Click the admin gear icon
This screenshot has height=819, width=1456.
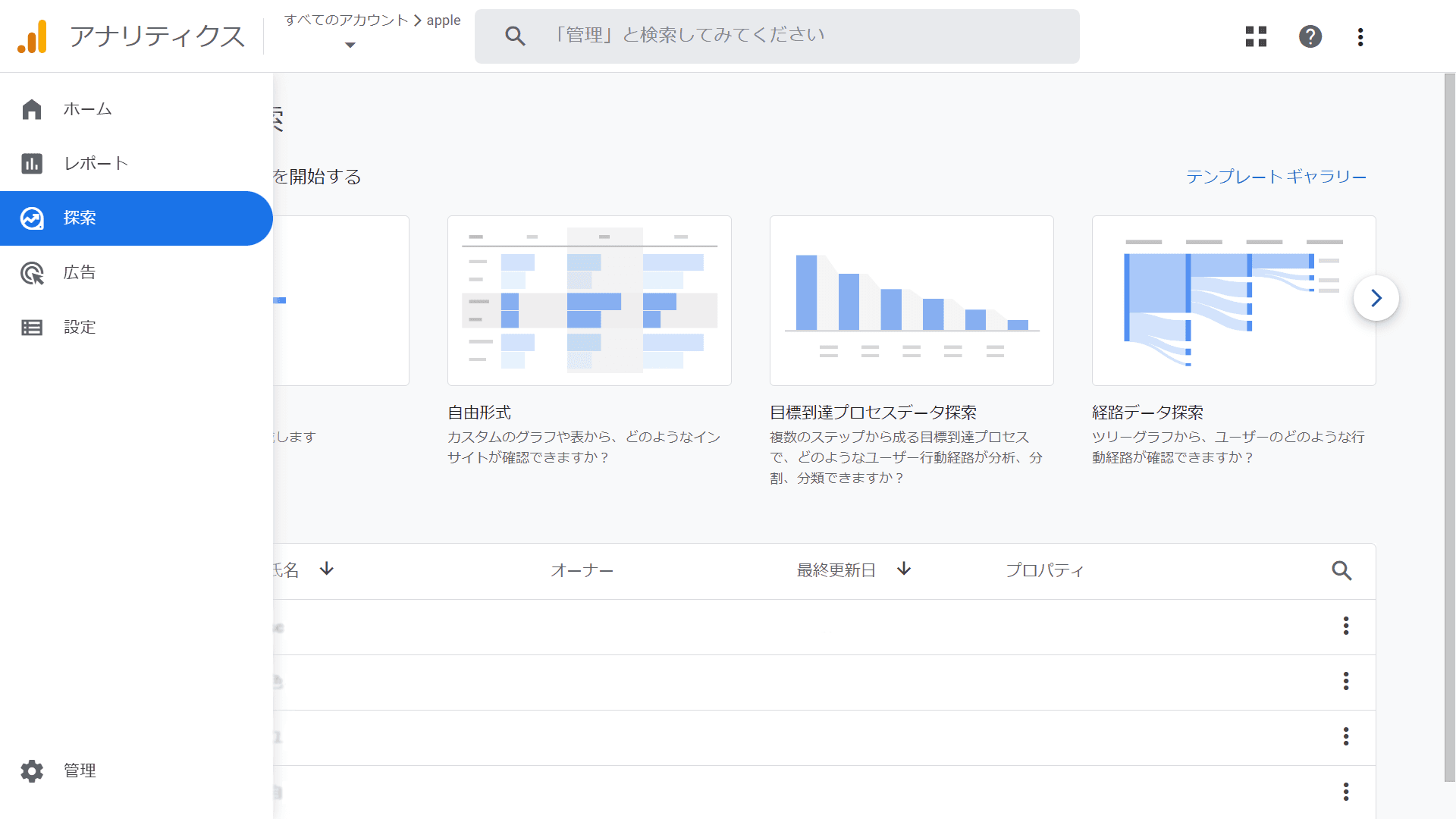pyautogui.click(x=32, y=770)
